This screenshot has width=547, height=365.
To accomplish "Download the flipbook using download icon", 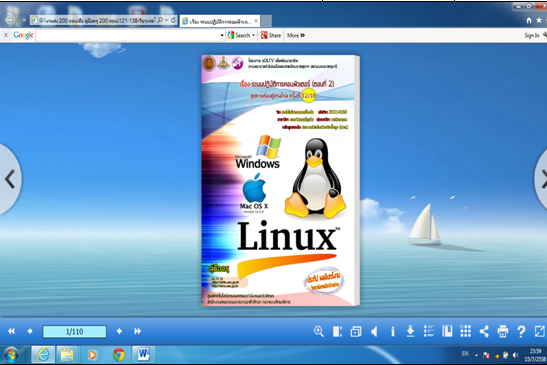I will (410, 331).
